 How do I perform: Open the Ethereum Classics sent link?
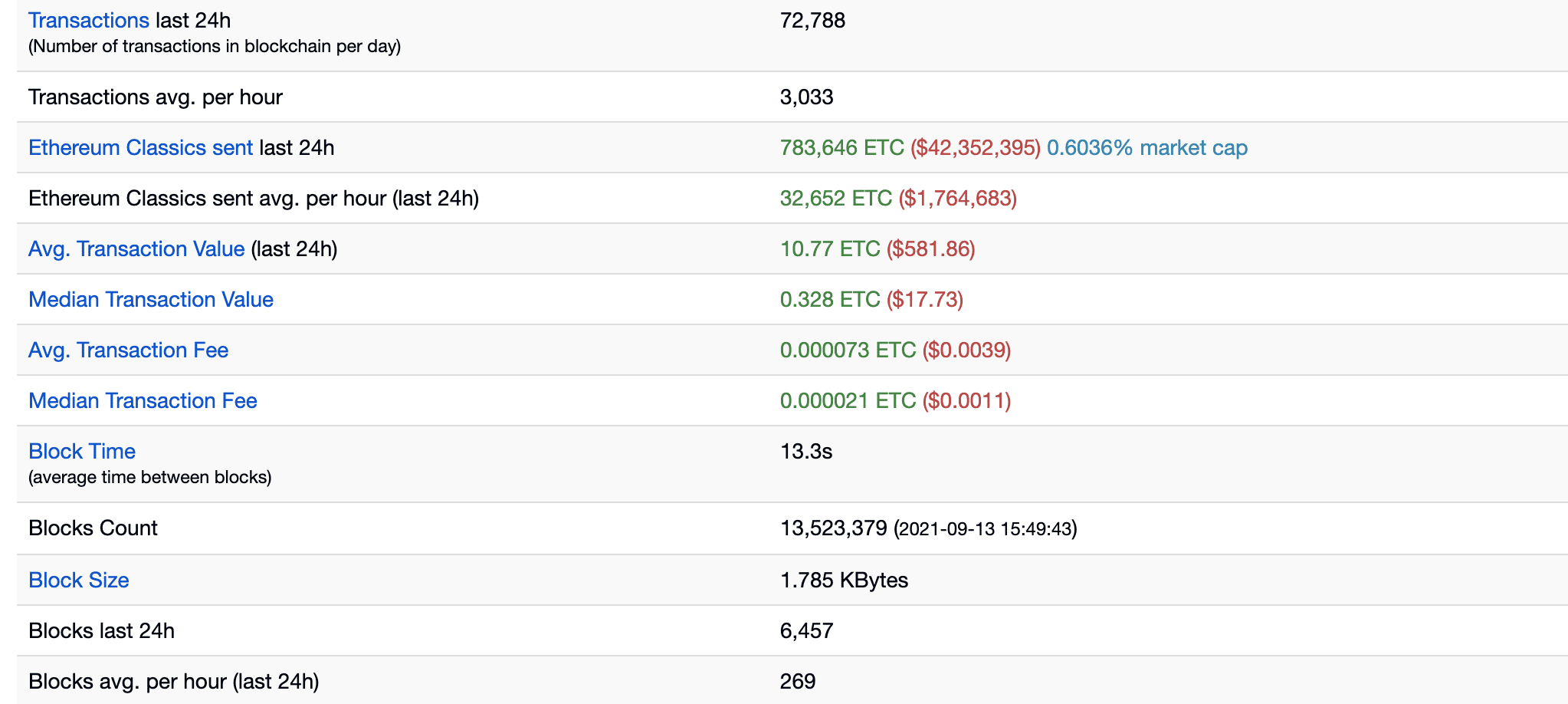(140, 147)
